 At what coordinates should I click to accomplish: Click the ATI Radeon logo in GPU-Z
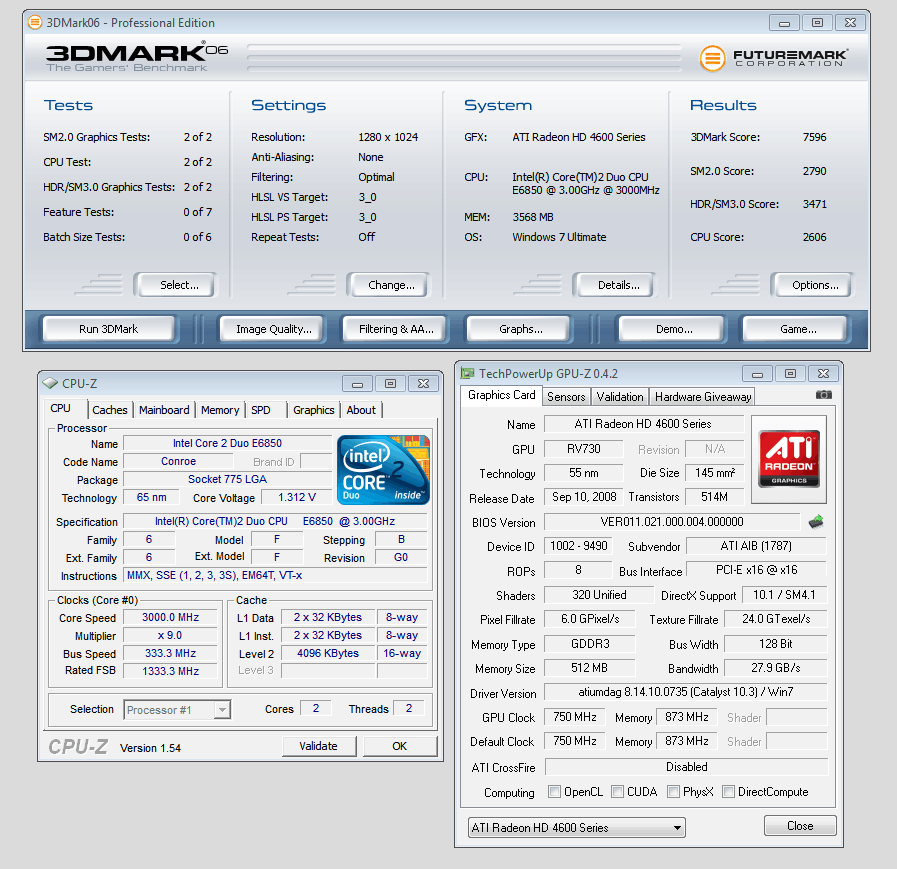(789, 459)
